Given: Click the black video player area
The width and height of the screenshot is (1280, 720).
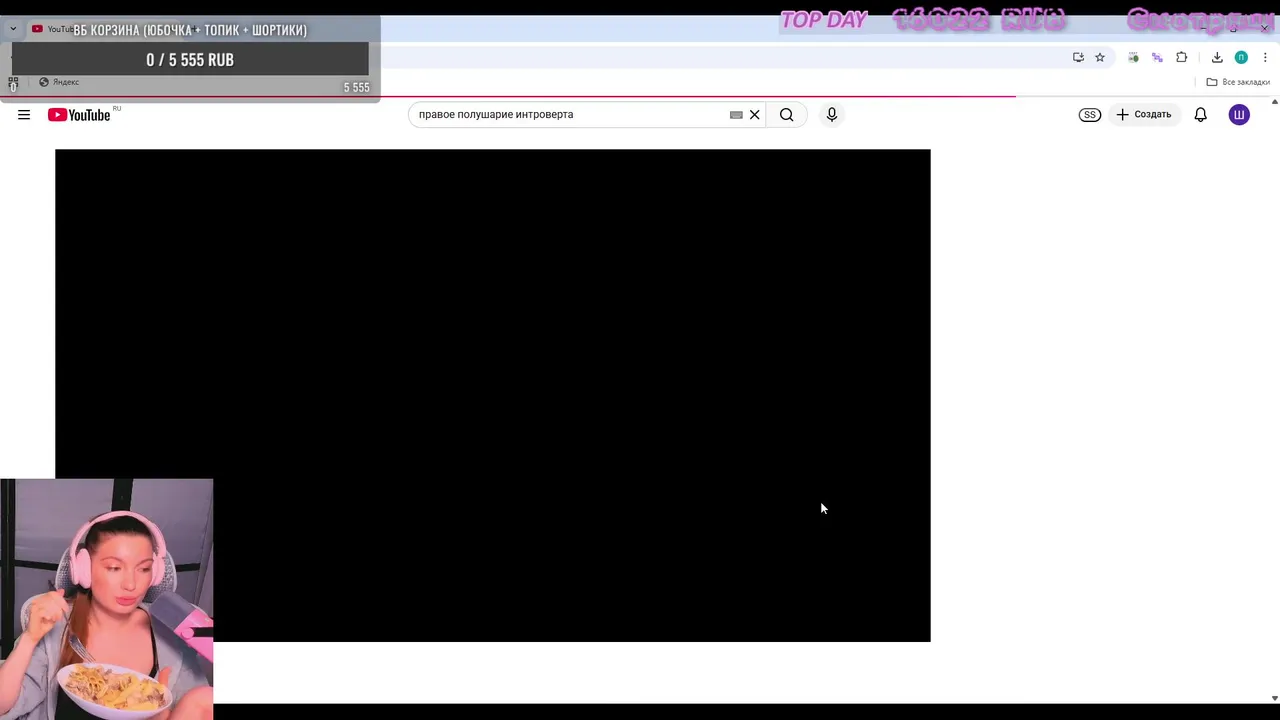Looking at the screenshot, I should [492, 395].
